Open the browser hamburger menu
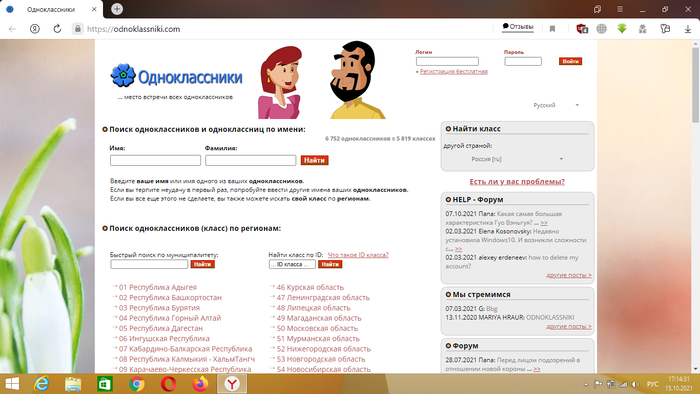 [620, 9]
